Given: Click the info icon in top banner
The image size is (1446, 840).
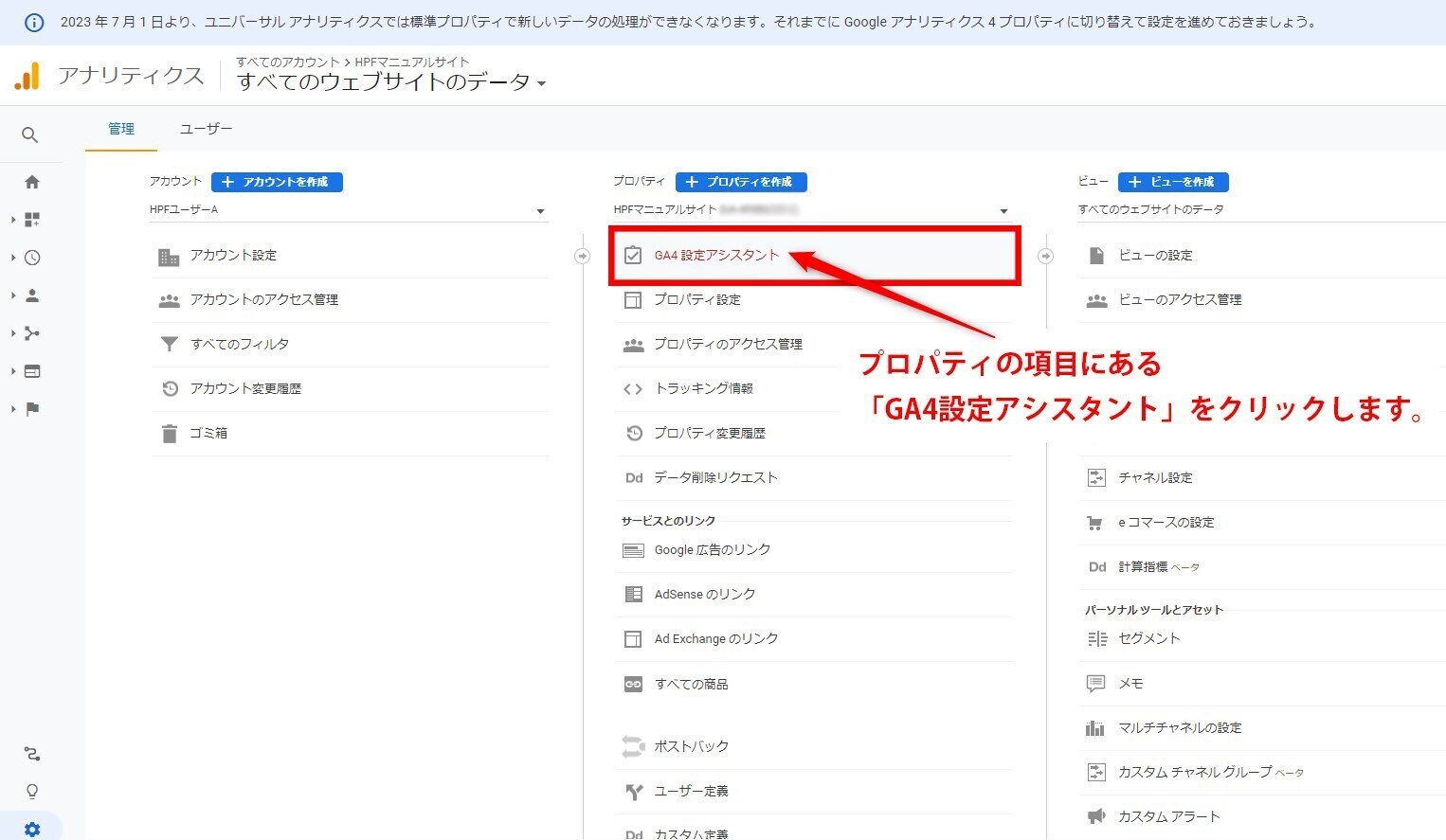Looking at the screenshot, I should coord(33,23).
